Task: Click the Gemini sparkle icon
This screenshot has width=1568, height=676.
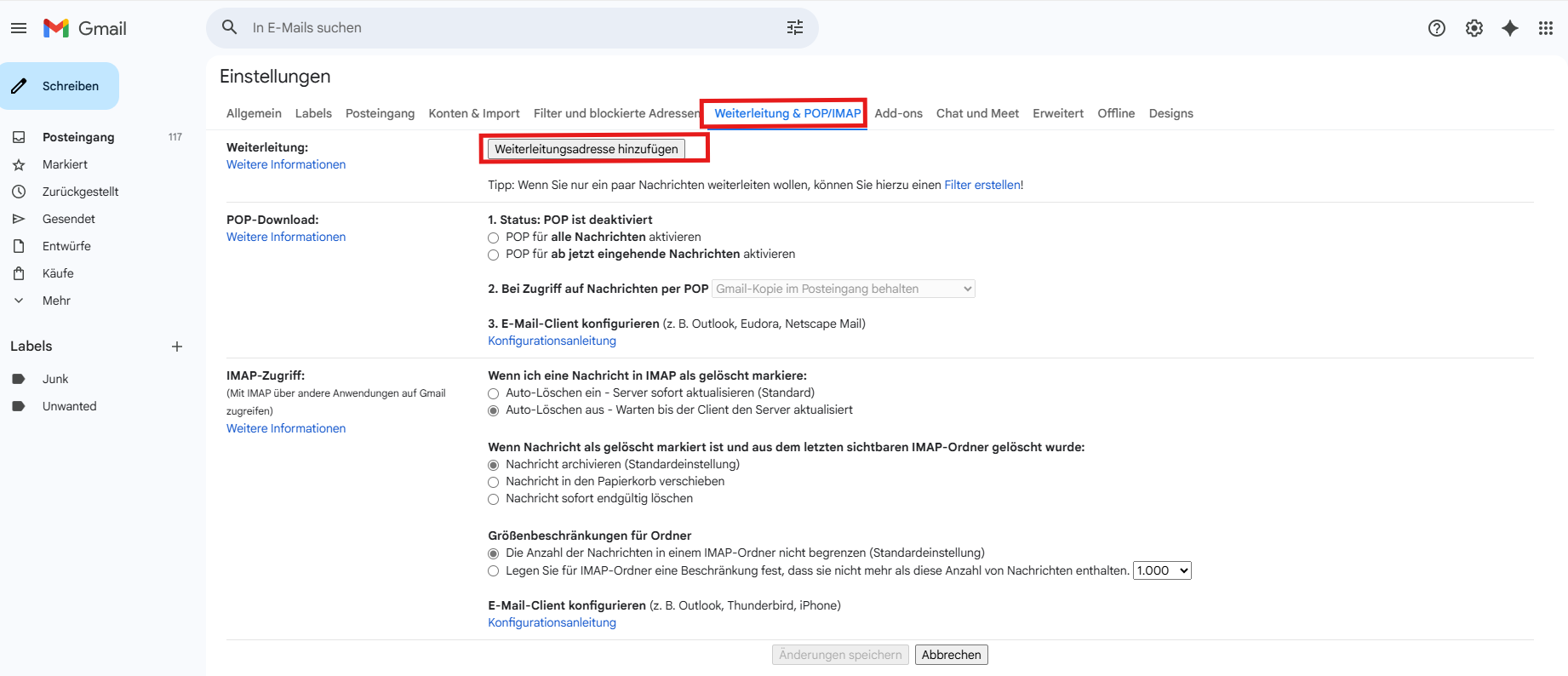Action: [1509, 28]
